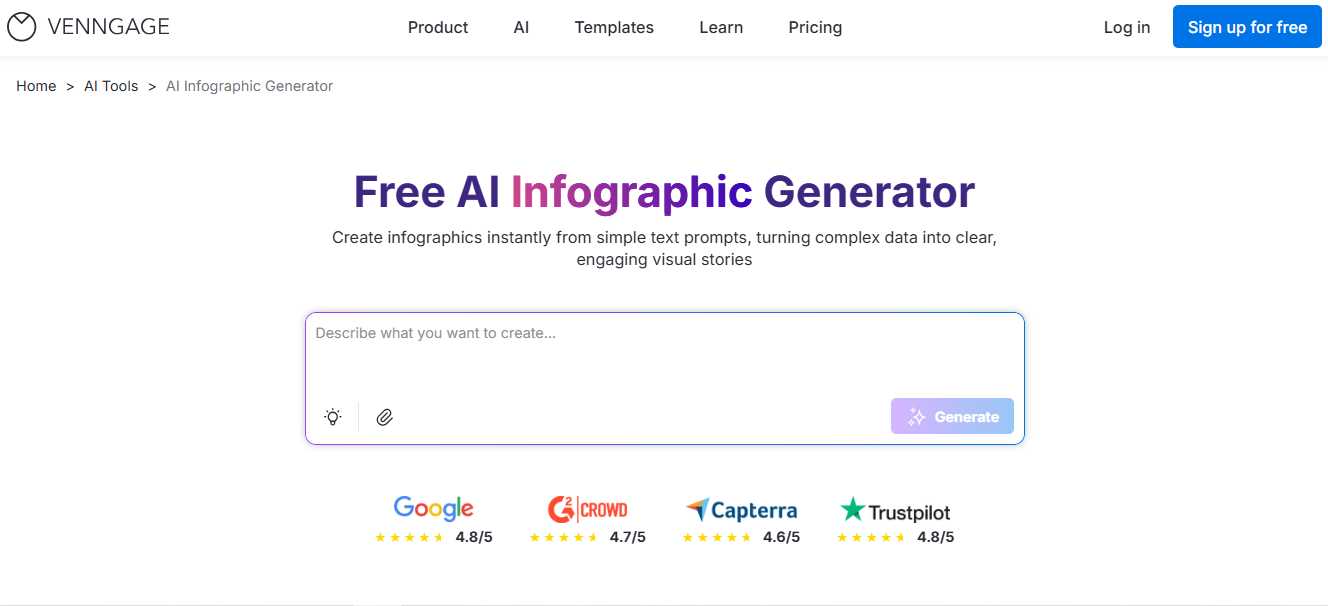Click the Home breadcrumb link

(x=36, y=86)
